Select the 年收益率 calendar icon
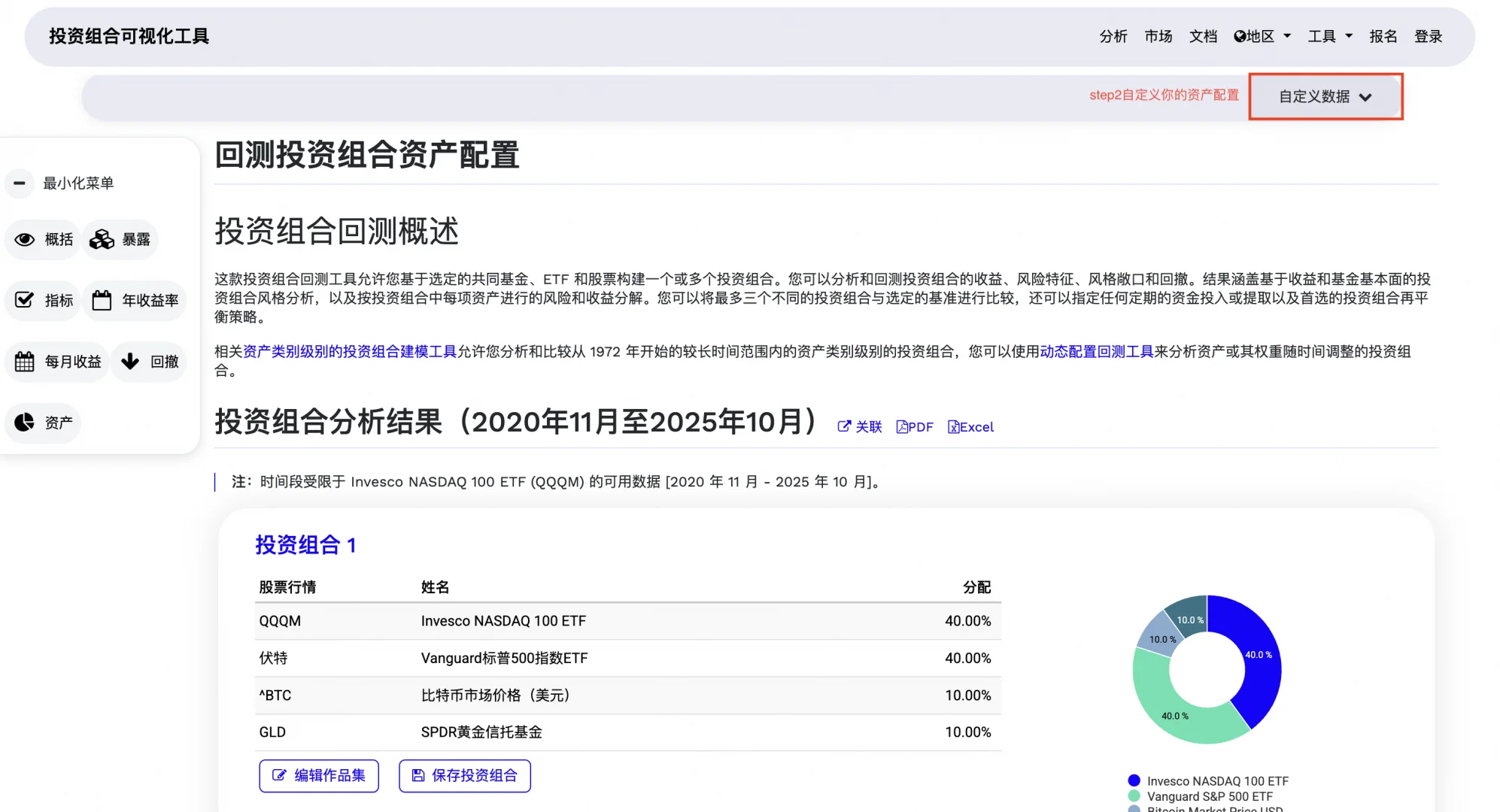 [x=103, y=300]
